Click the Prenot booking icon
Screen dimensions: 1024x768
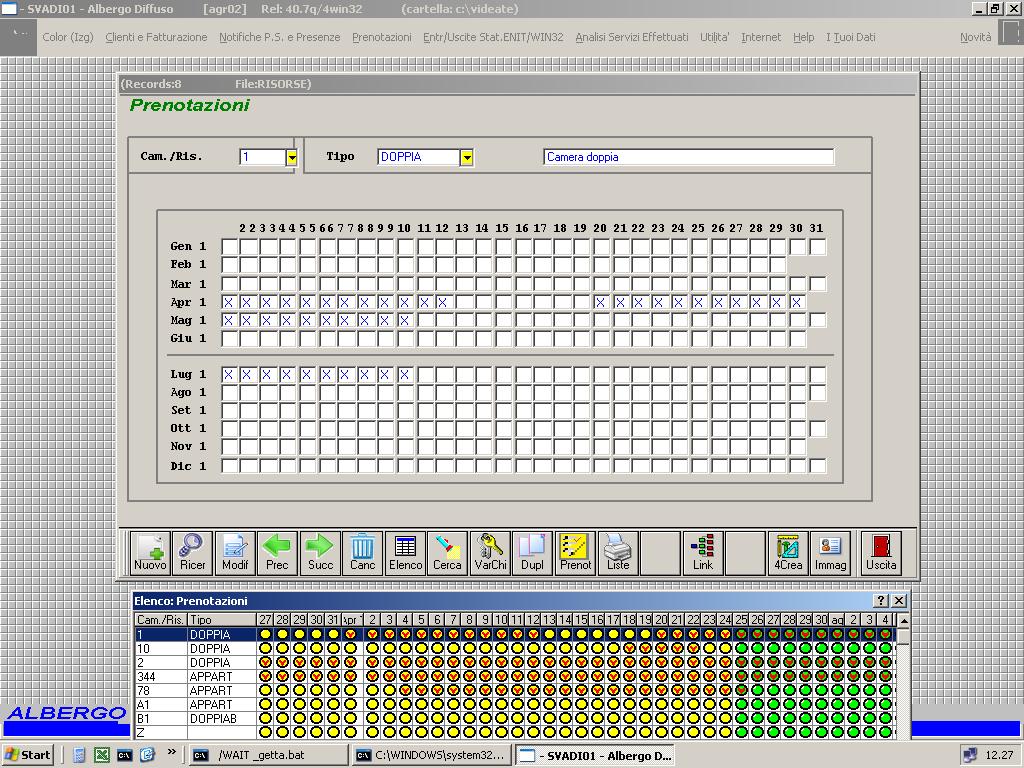pos(575,553)
